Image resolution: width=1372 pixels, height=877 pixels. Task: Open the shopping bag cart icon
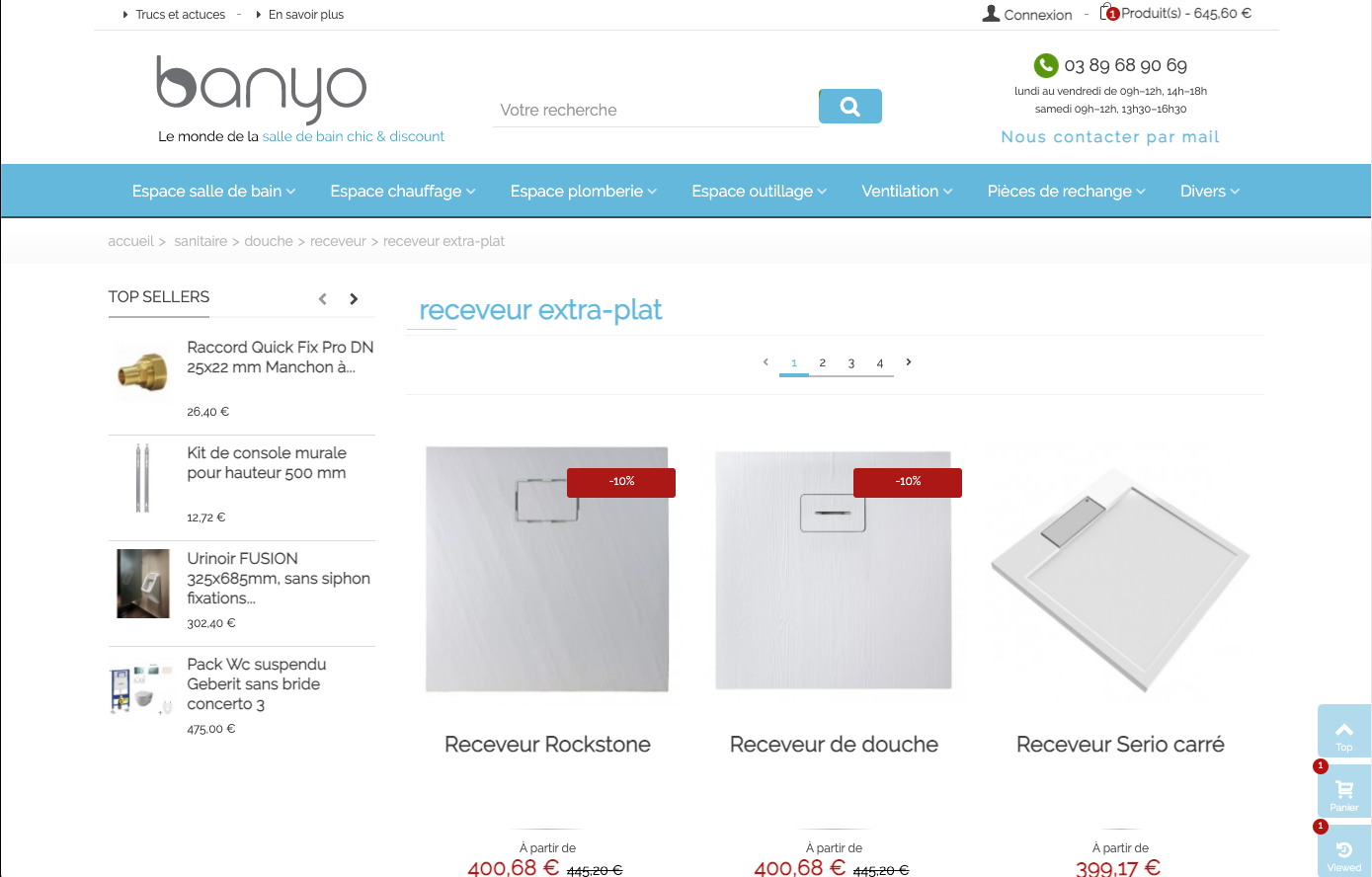pos(1109,12)
